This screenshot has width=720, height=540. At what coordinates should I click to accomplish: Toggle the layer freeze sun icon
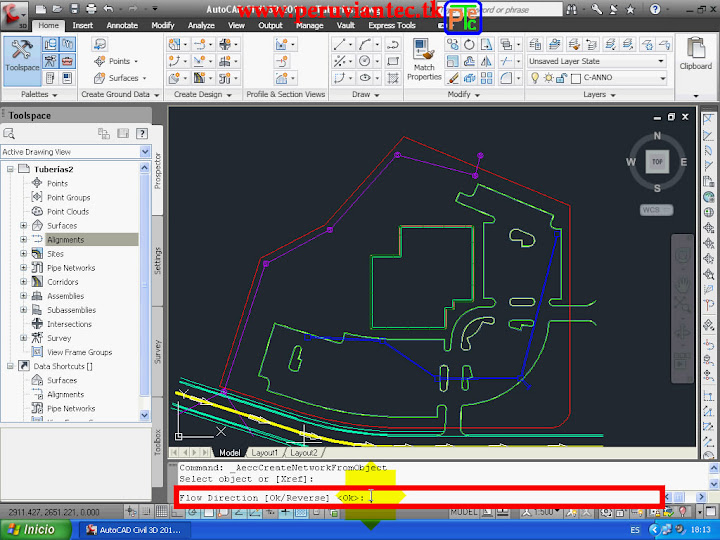548,78
